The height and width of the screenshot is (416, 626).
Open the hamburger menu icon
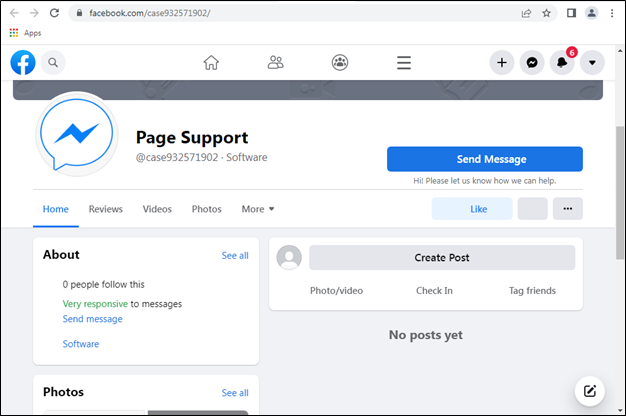[x=404, y=63]
